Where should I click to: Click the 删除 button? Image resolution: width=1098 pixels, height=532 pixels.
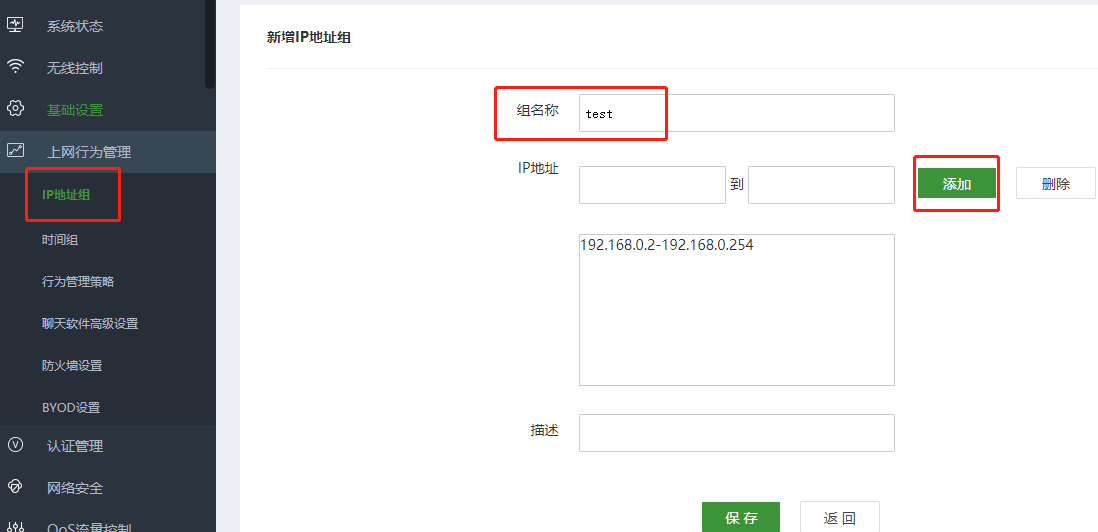tap(1055, 183)
